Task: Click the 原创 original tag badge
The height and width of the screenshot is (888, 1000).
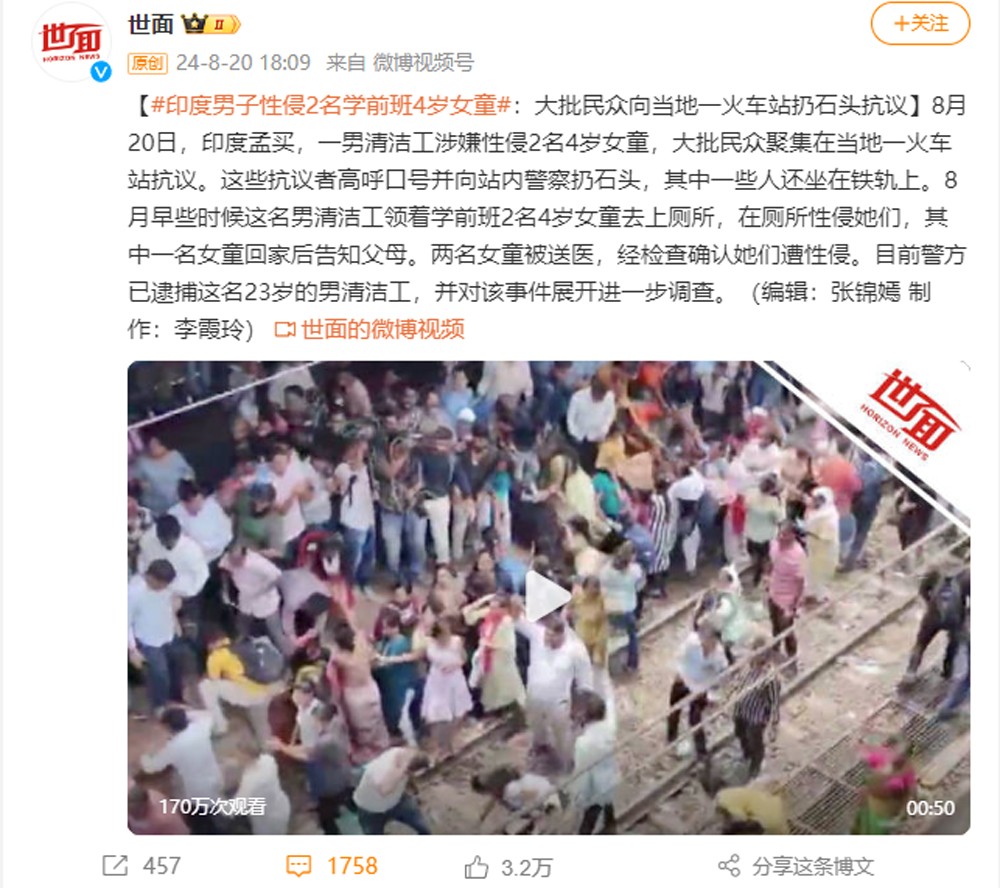Action: pyautogui.click(x=147, y=63)
